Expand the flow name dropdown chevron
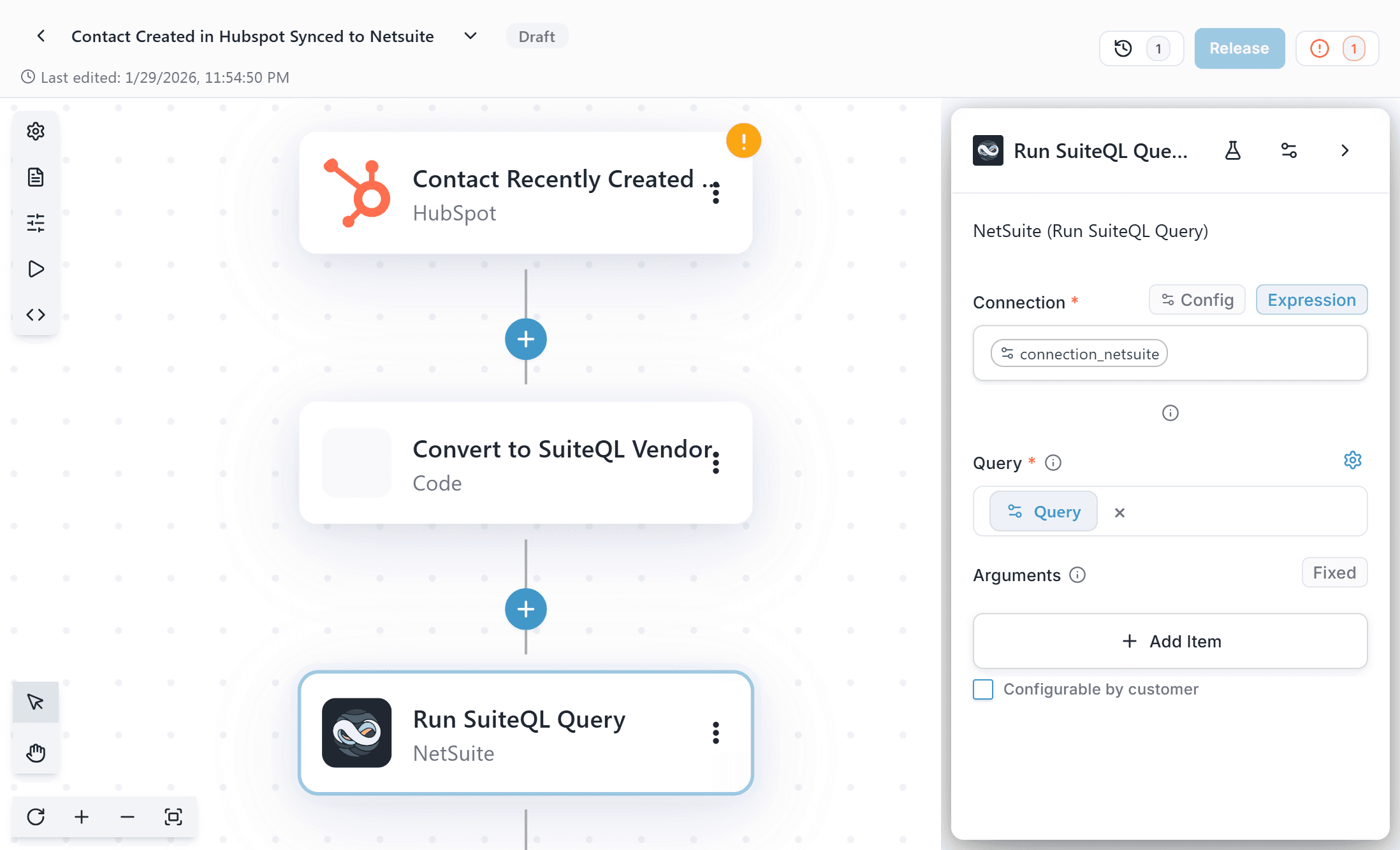 click(470, 36)
